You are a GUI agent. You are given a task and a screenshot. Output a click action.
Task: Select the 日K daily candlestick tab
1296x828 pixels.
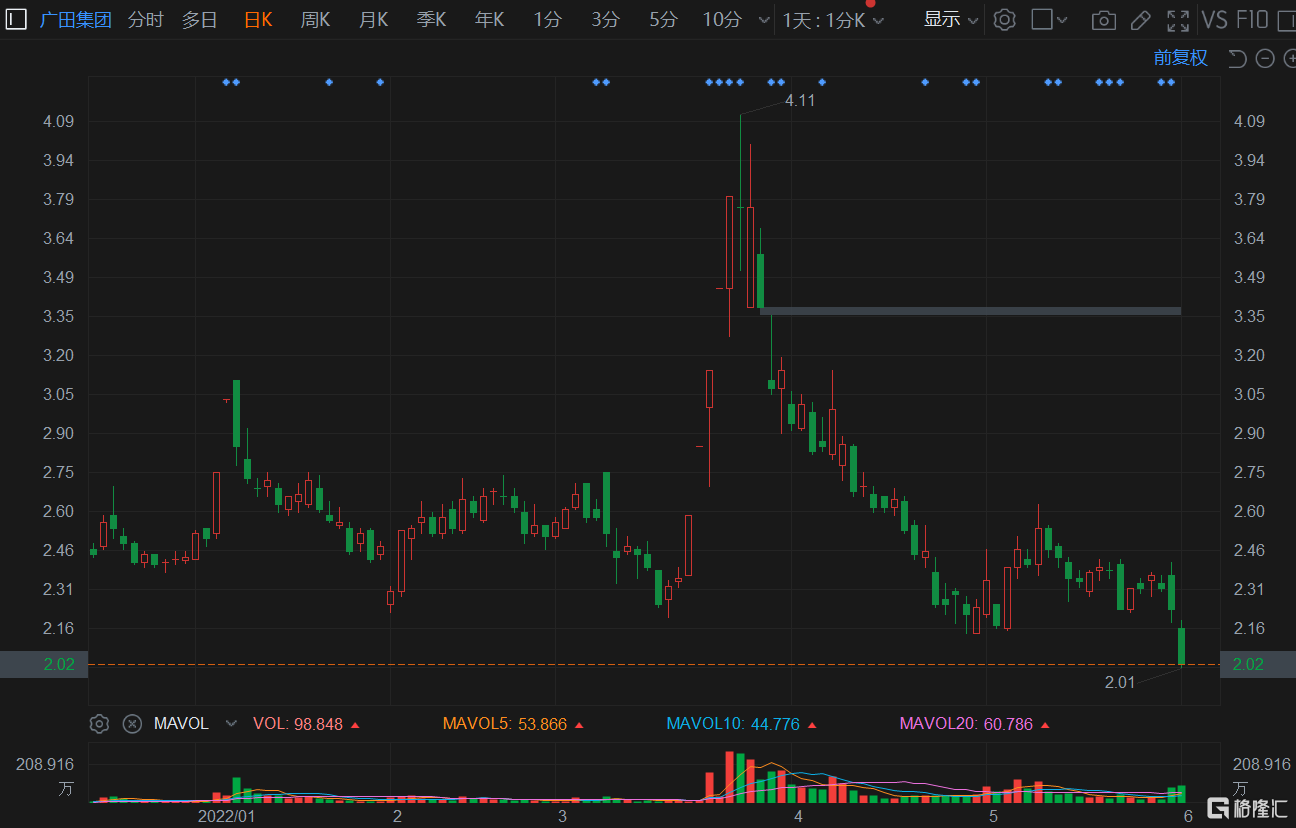click(x=258, y=19)
